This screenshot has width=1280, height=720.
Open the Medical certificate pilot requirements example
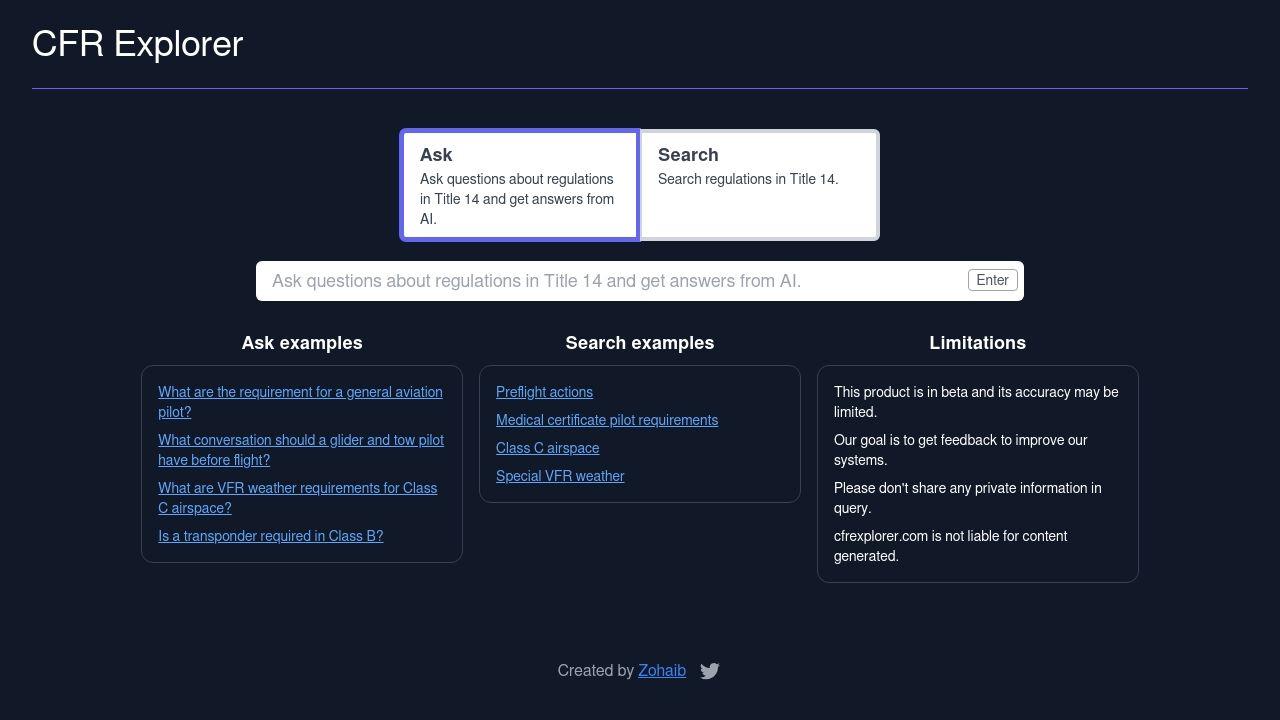(x=607, y=420)
